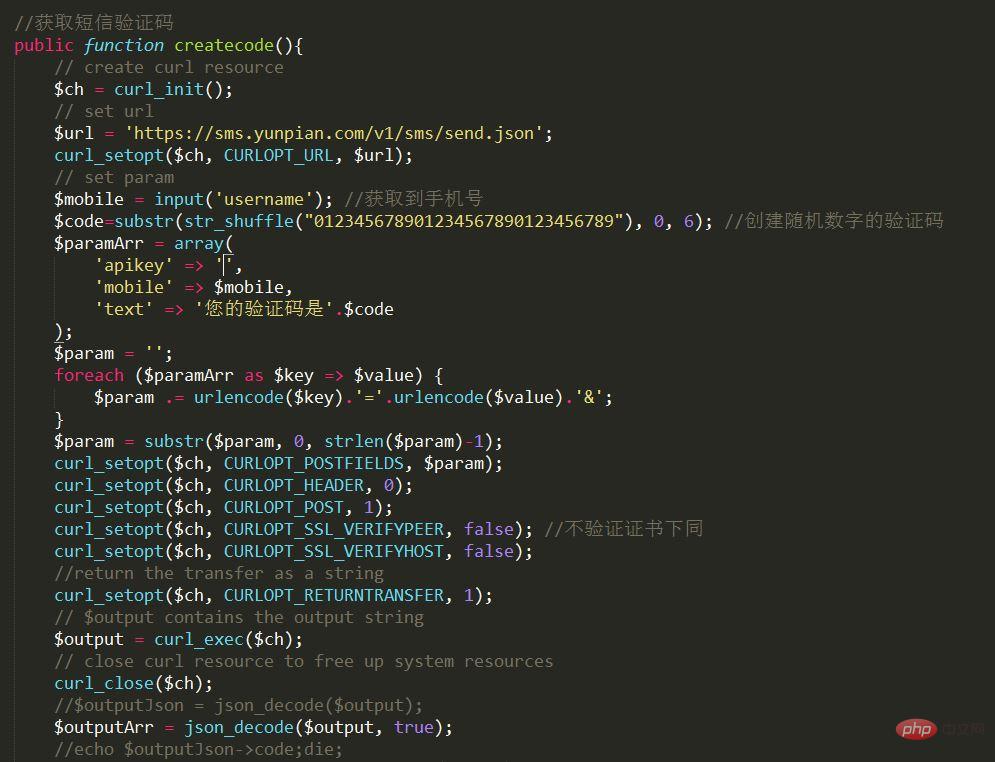This screenshot has width=995, height=762.
Task: Click the curl_exec($ch) call
Action: 223,639
